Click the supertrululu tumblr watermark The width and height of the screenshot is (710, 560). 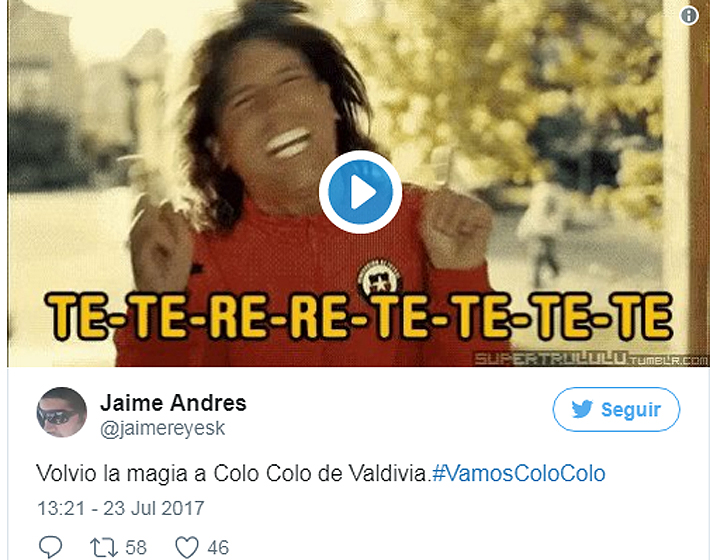tap(591, 359)
